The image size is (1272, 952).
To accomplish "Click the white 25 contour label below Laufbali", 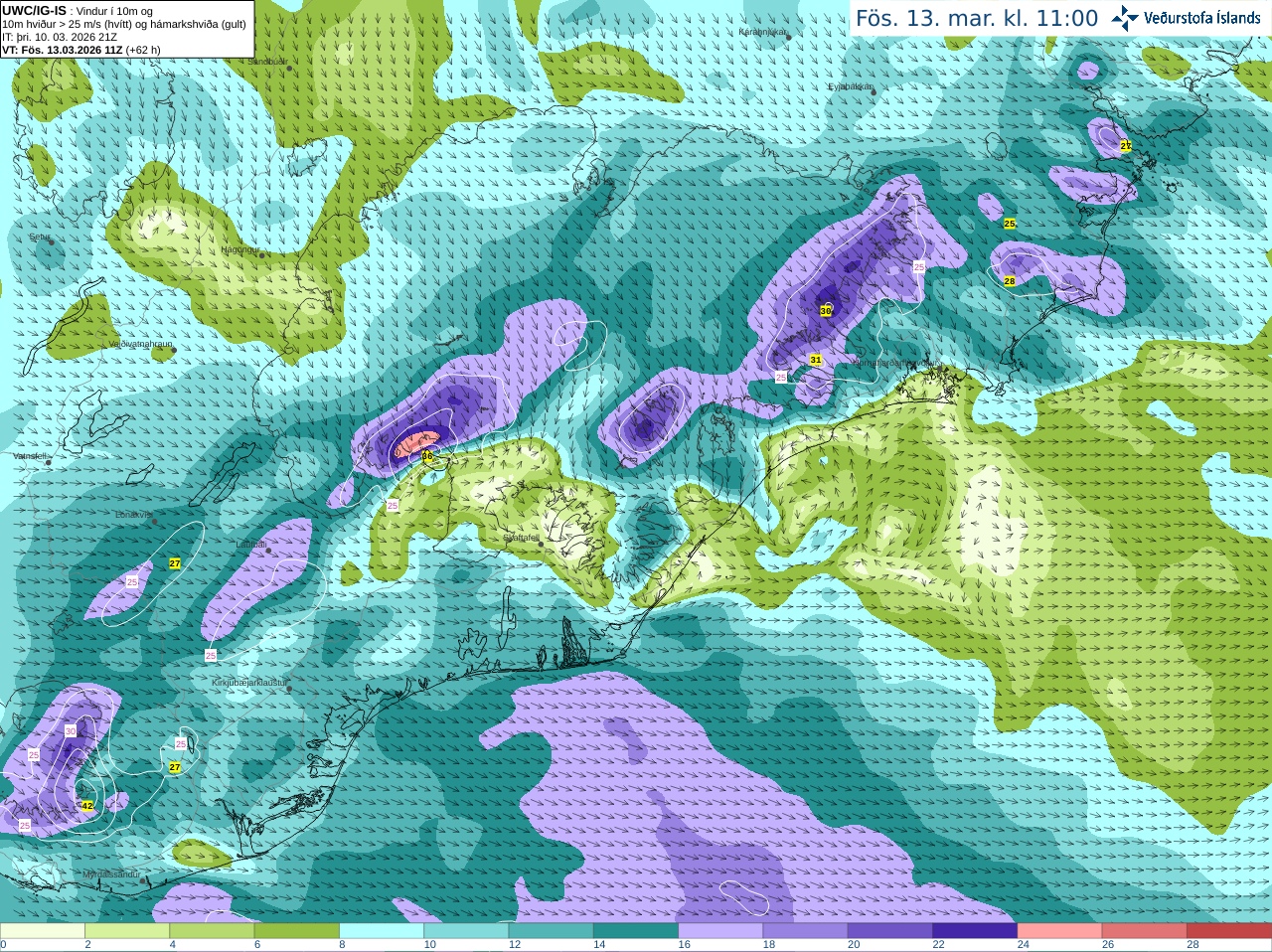I will point(211,656).
